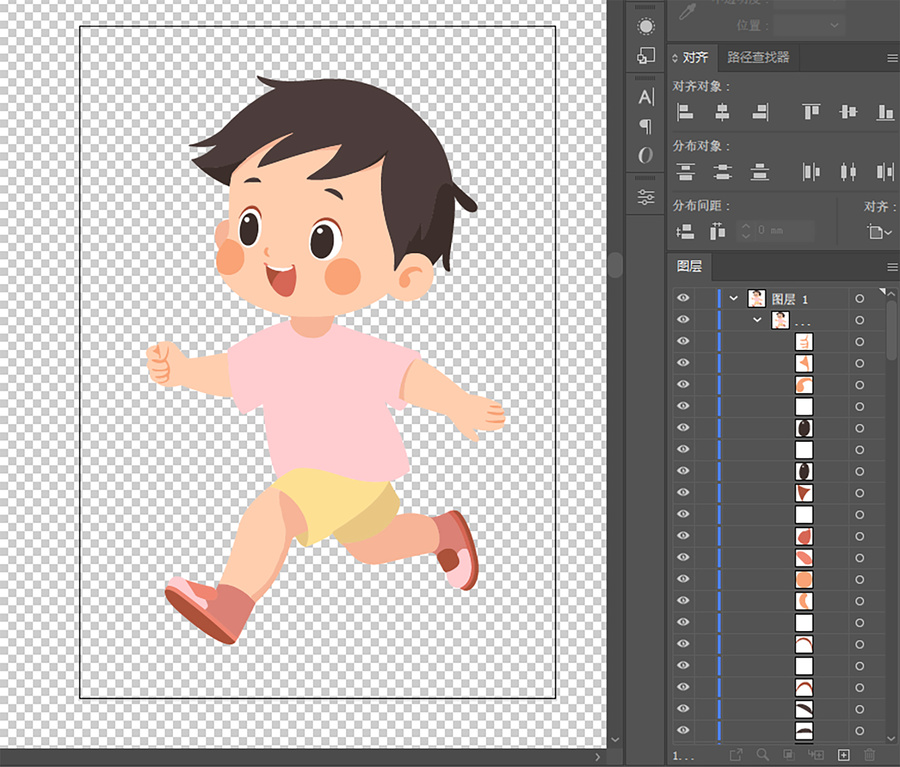Select the 图层 1 layer name

(789, 299)
